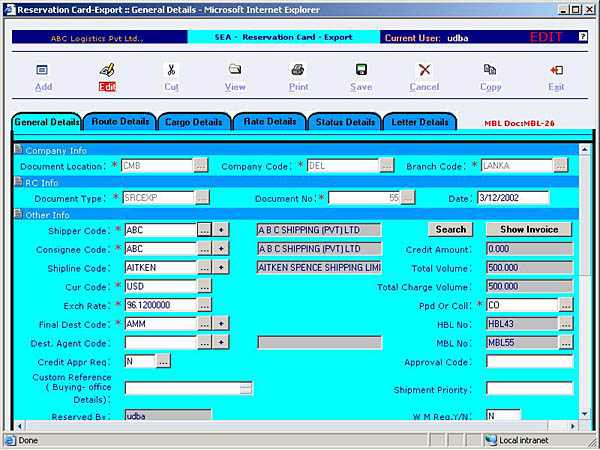Viewport: 600px width, 450px height.
Task: Open HBL No lookup button
Action: (x=566, y=324)
